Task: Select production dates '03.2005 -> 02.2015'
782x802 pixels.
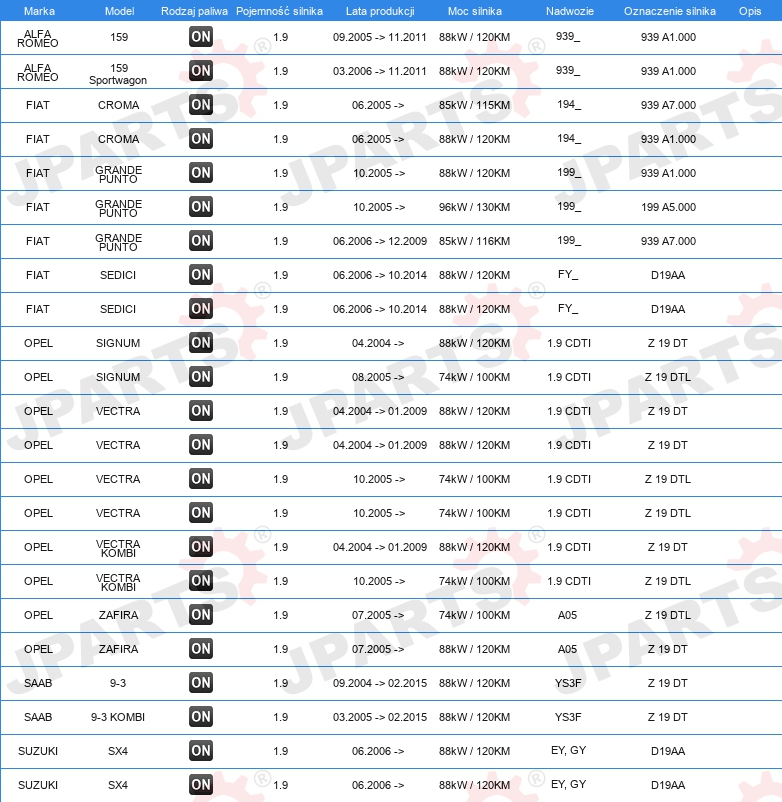Action: (x=379, y=717)
